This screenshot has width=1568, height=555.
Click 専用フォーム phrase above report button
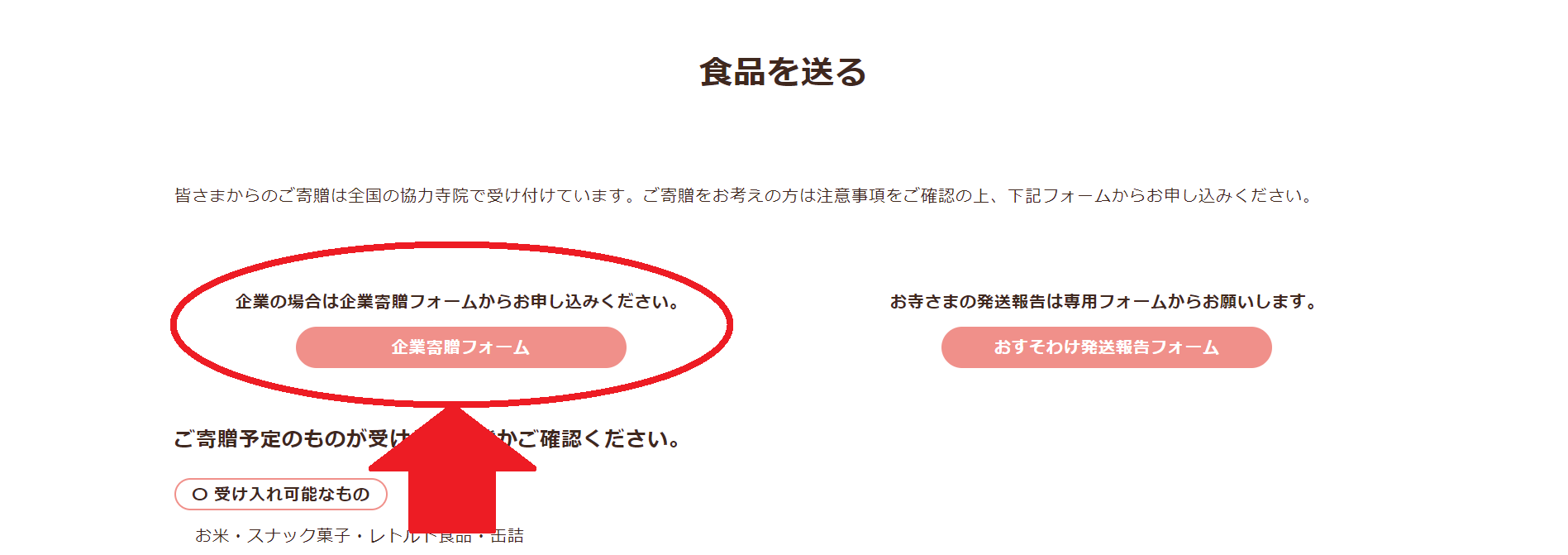[1114, 301]
